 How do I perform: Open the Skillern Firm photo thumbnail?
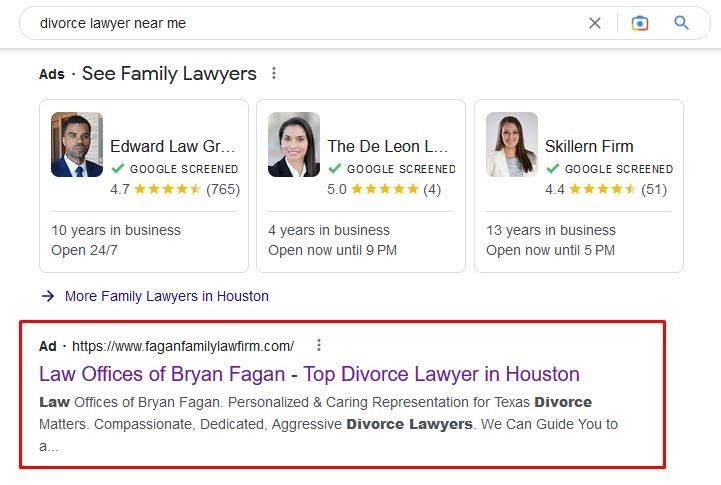pos(512,144)
